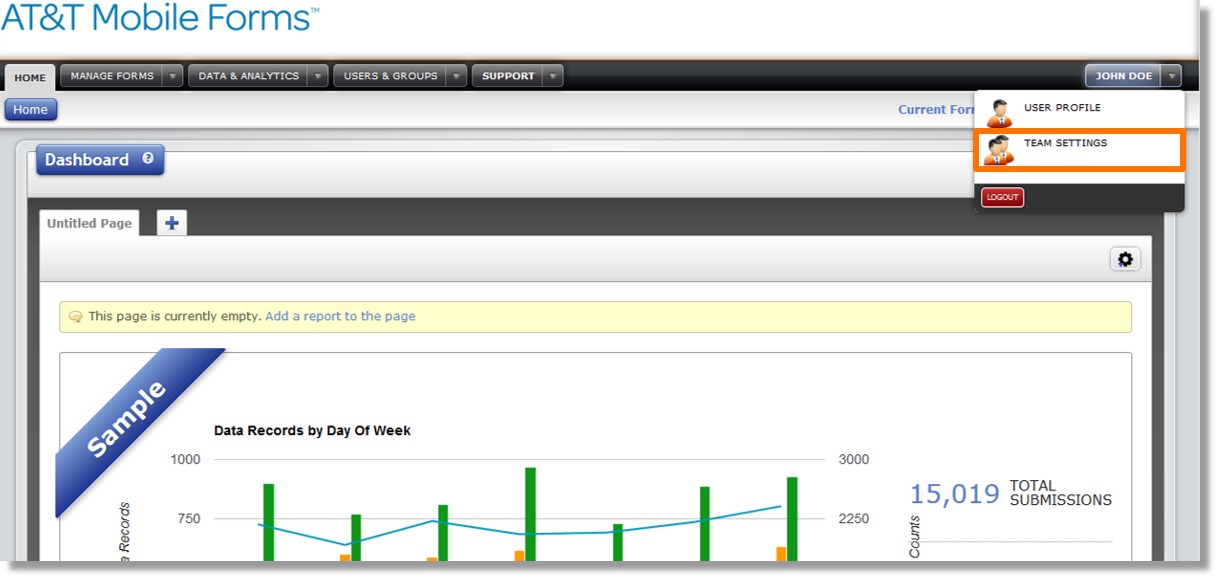Open the Data & Analytics menu
The height and width of the screenshot is (579, 1218).
[248, 76]
